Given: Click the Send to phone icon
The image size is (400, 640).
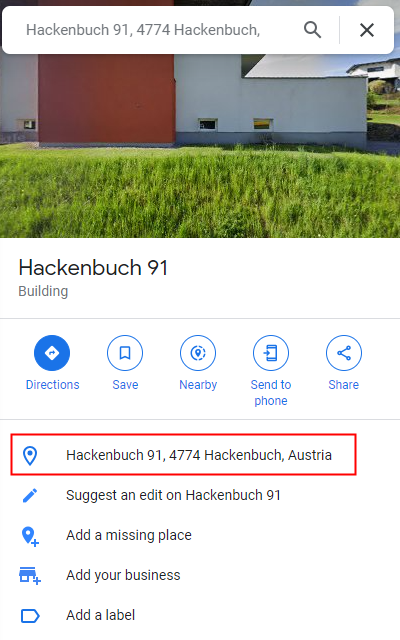Looking at the screenshot, I should point(271,353).
